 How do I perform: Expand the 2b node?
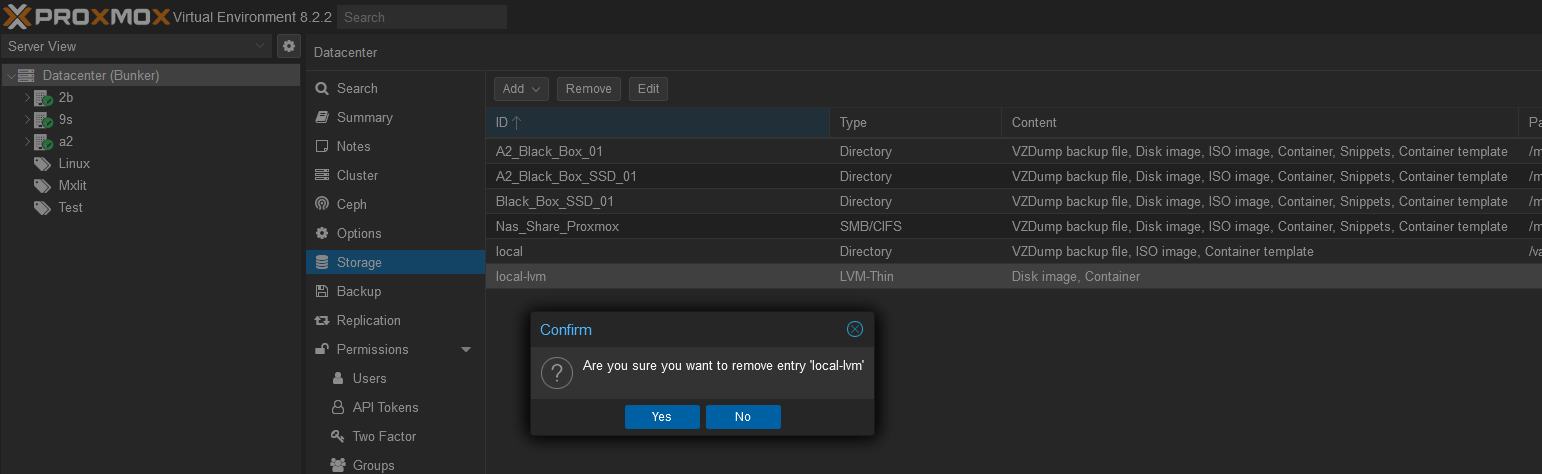click(28, 98)
